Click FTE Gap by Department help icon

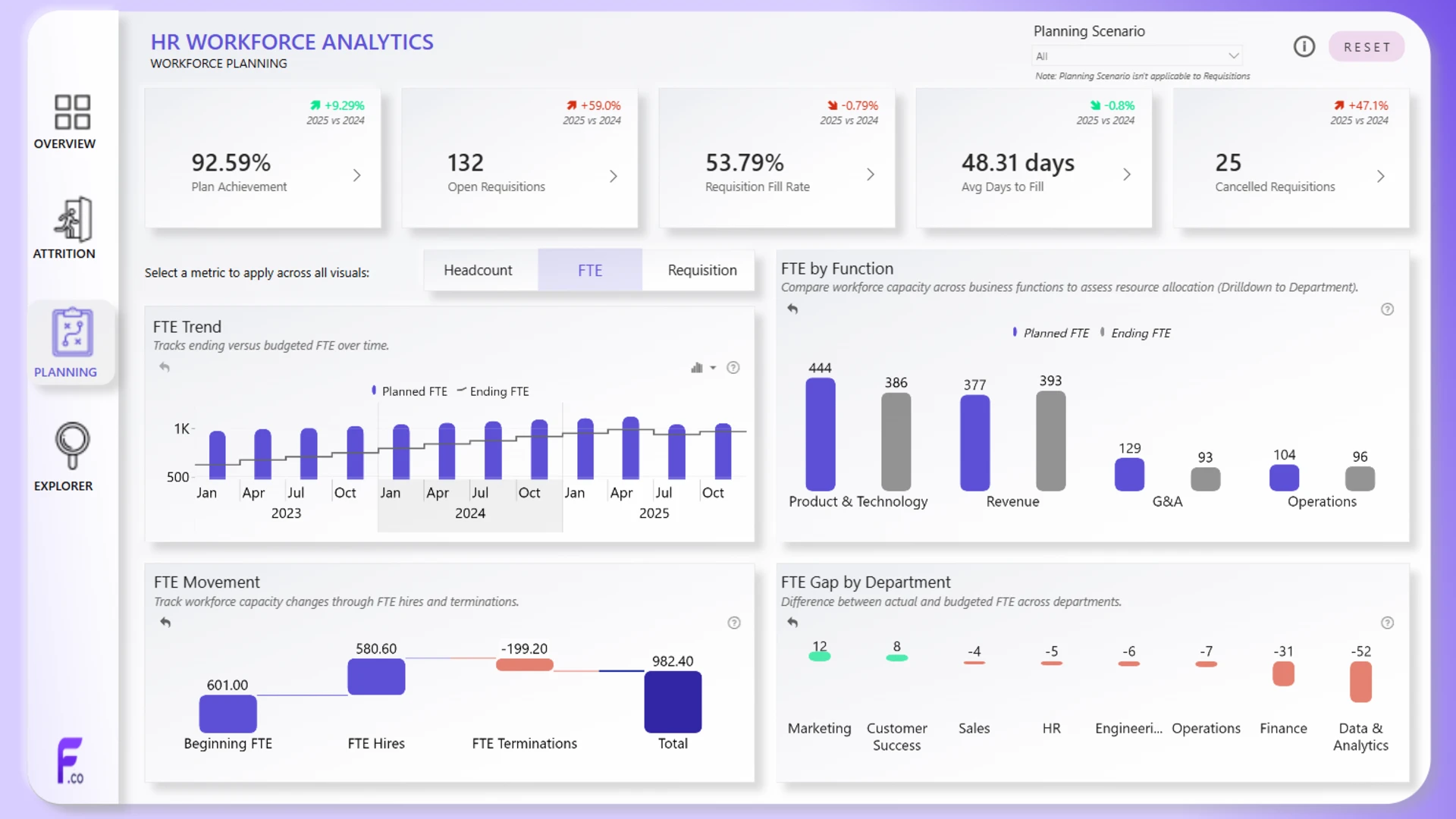pos(1387,623)
